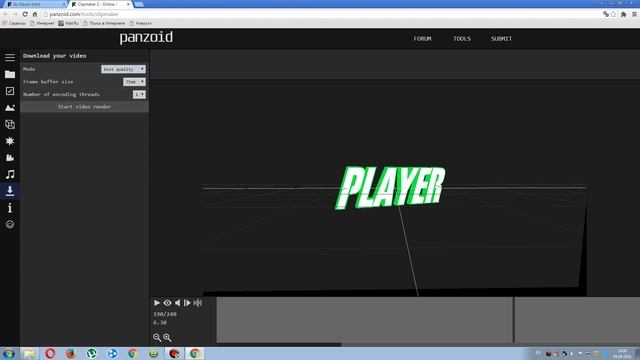
Task: Open the 3D objects cube panel
Action: [10, 124]
